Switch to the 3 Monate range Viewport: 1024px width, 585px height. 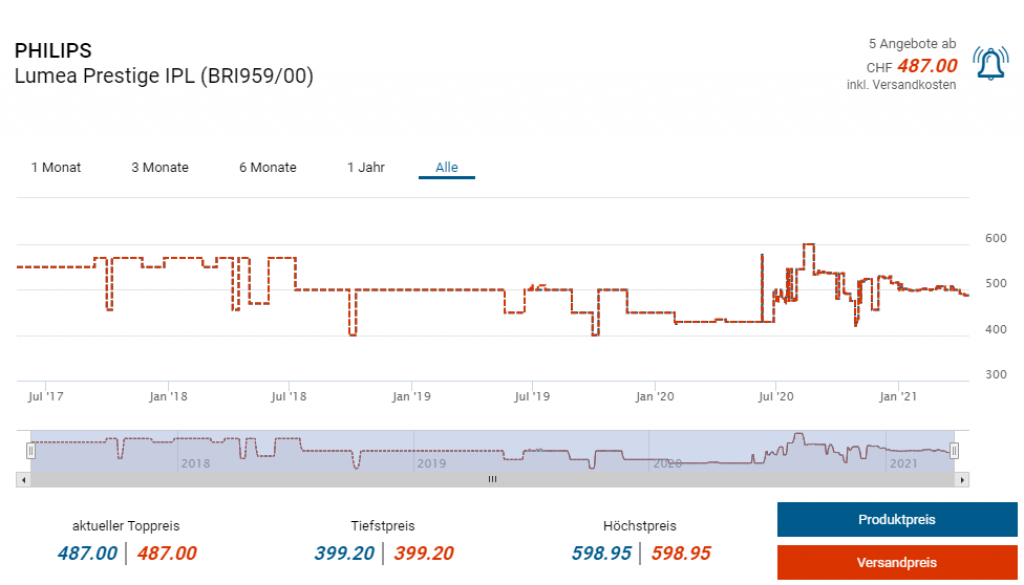(160, 167)
